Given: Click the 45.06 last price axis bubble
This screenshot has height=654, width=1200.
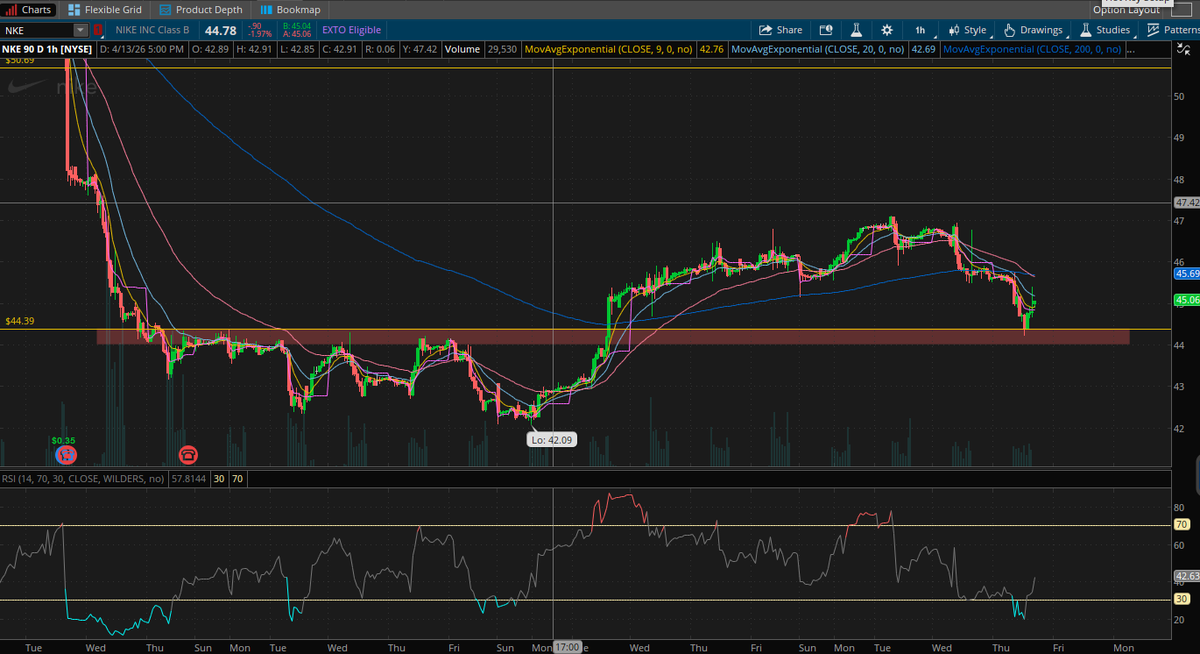Looking at the screenshot, I should pos(1186,299).
